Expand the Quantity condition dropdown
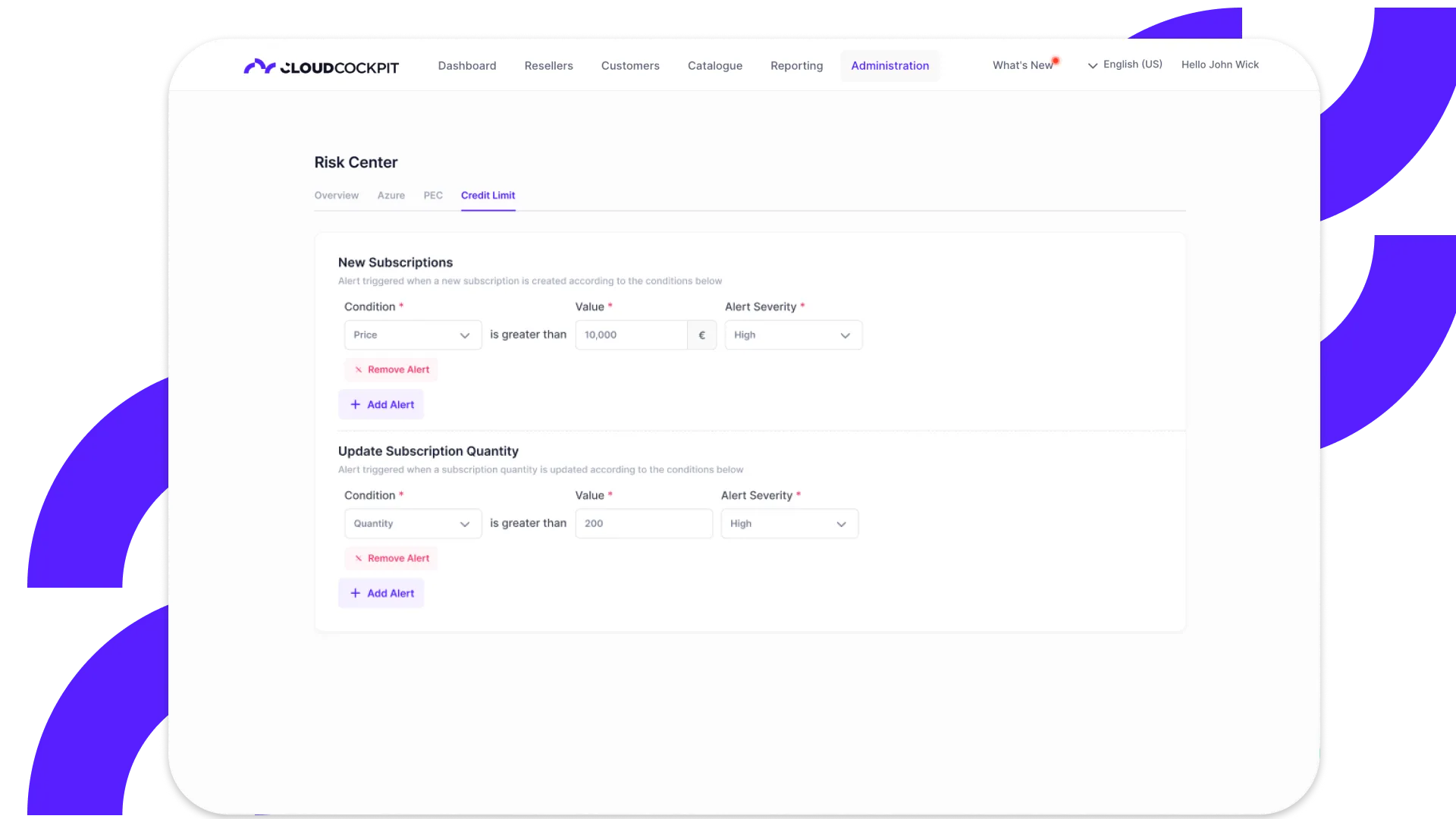 (413, 524)
